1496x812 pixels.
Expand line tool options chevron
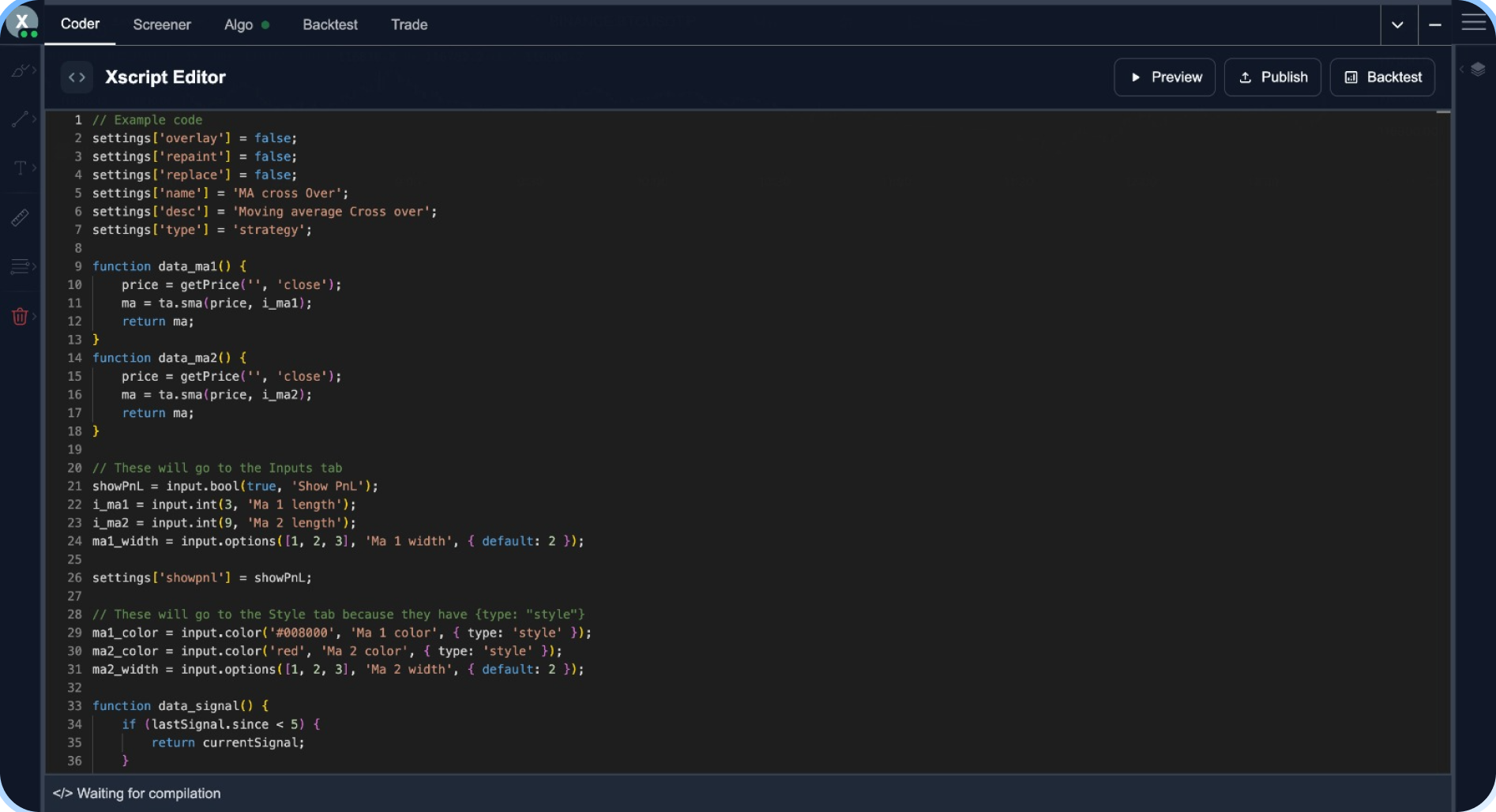(34, 119)
